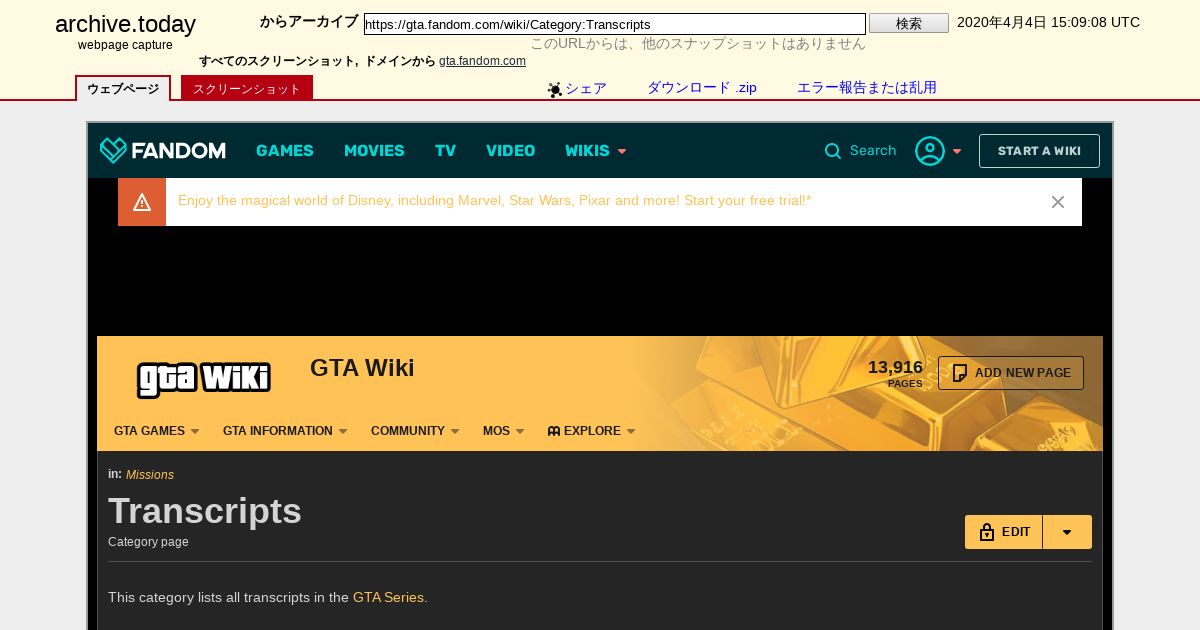Expand the WIKIS dropdown arrow
This screenshot has height=630, width=1200.
point(622,151)
